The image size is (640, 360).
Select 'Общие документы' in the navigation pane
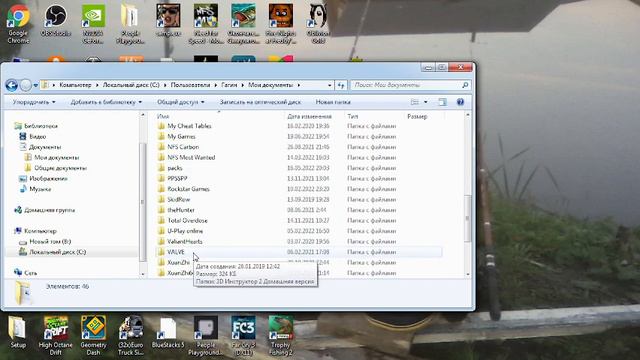pos(60,168)
